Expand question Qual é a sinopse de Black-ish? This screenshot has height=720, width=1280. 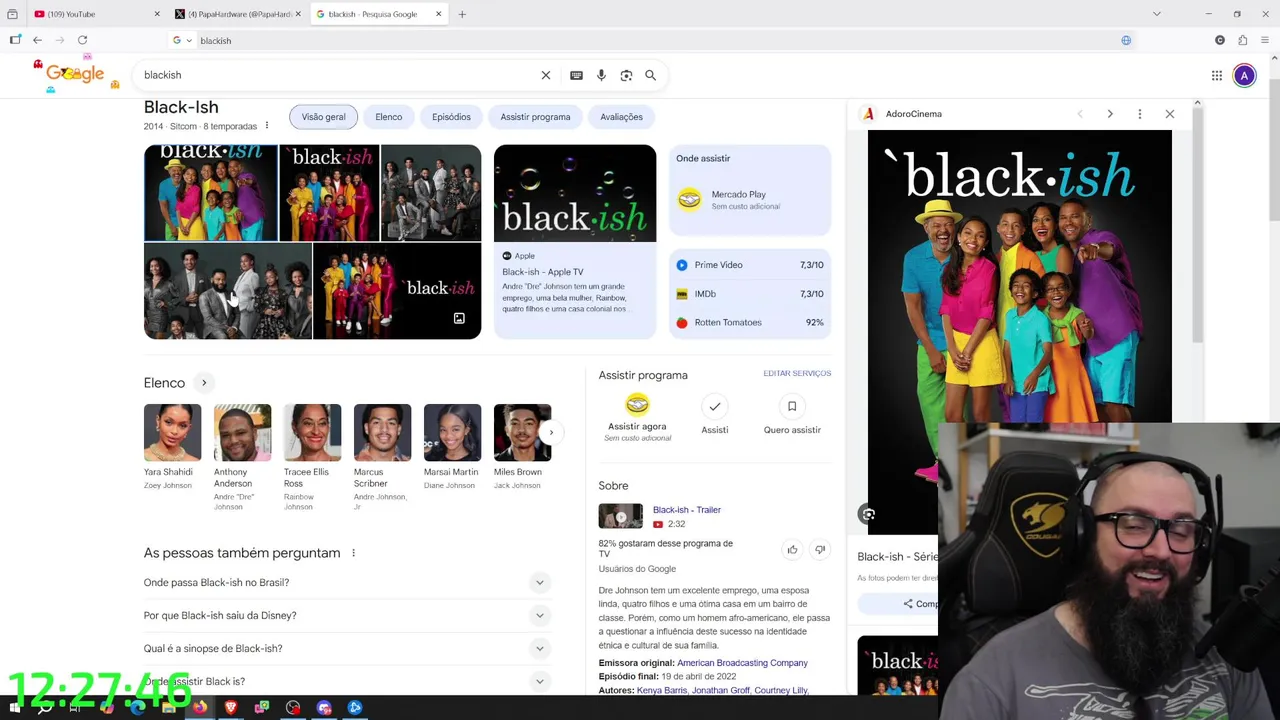click(x=345, y=648)
